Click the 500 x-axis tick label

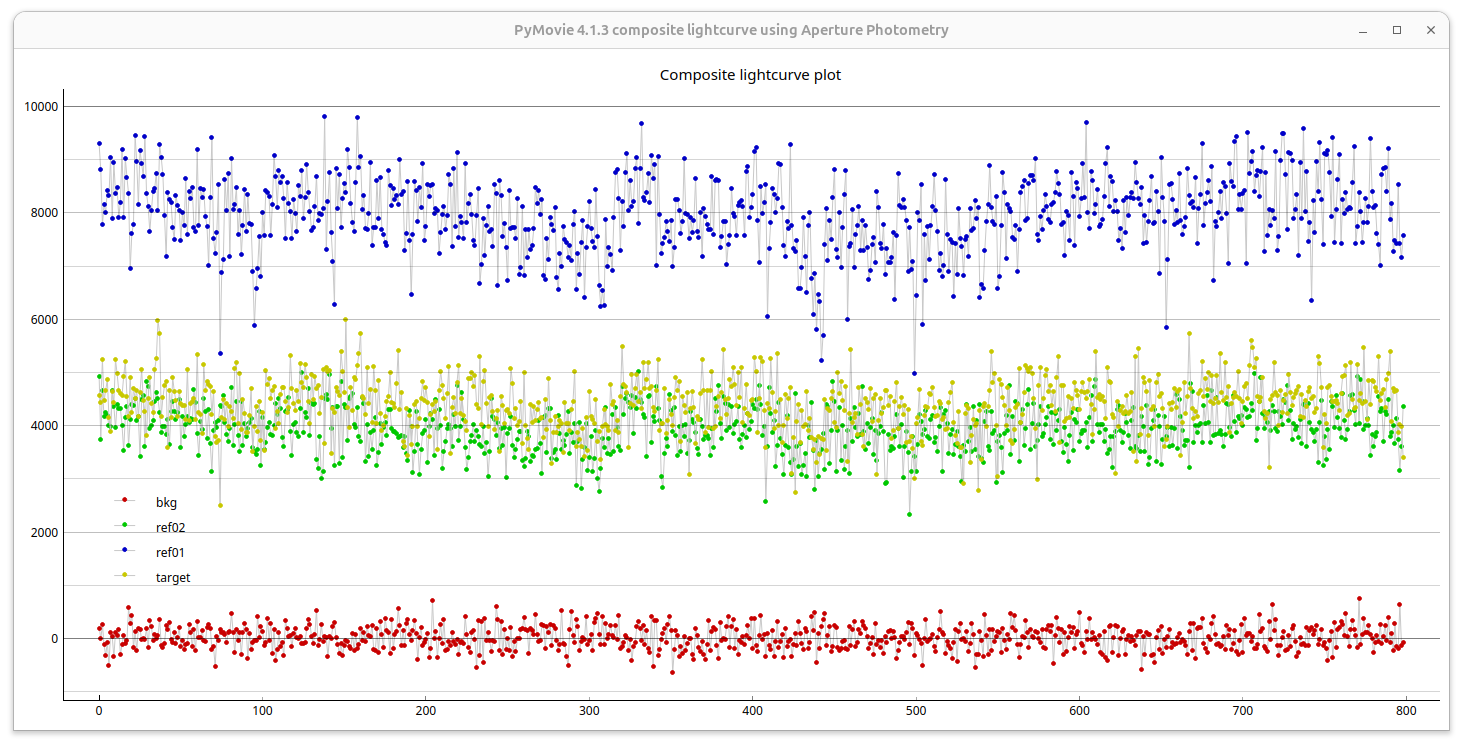(x=916, y=711)
